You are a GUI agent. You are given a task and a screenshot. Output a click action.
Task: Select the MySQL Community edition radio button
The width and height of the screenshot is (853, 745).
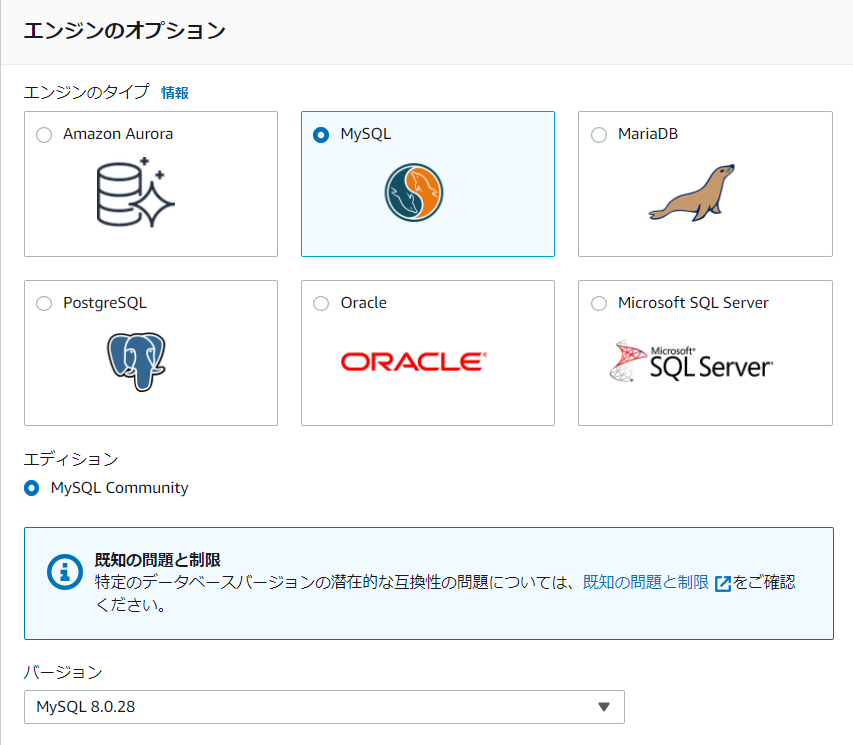[x=32, y=488]
